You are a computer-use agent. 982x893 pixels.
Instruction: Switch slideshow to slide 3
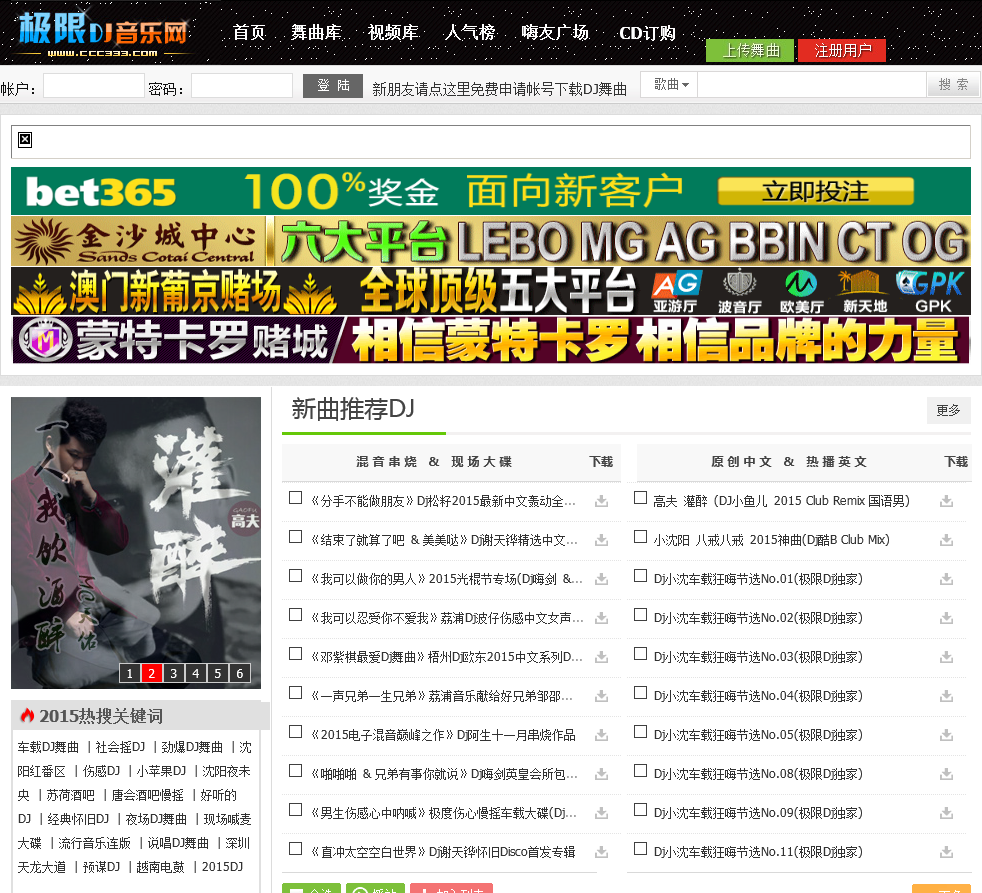[173, 673]
